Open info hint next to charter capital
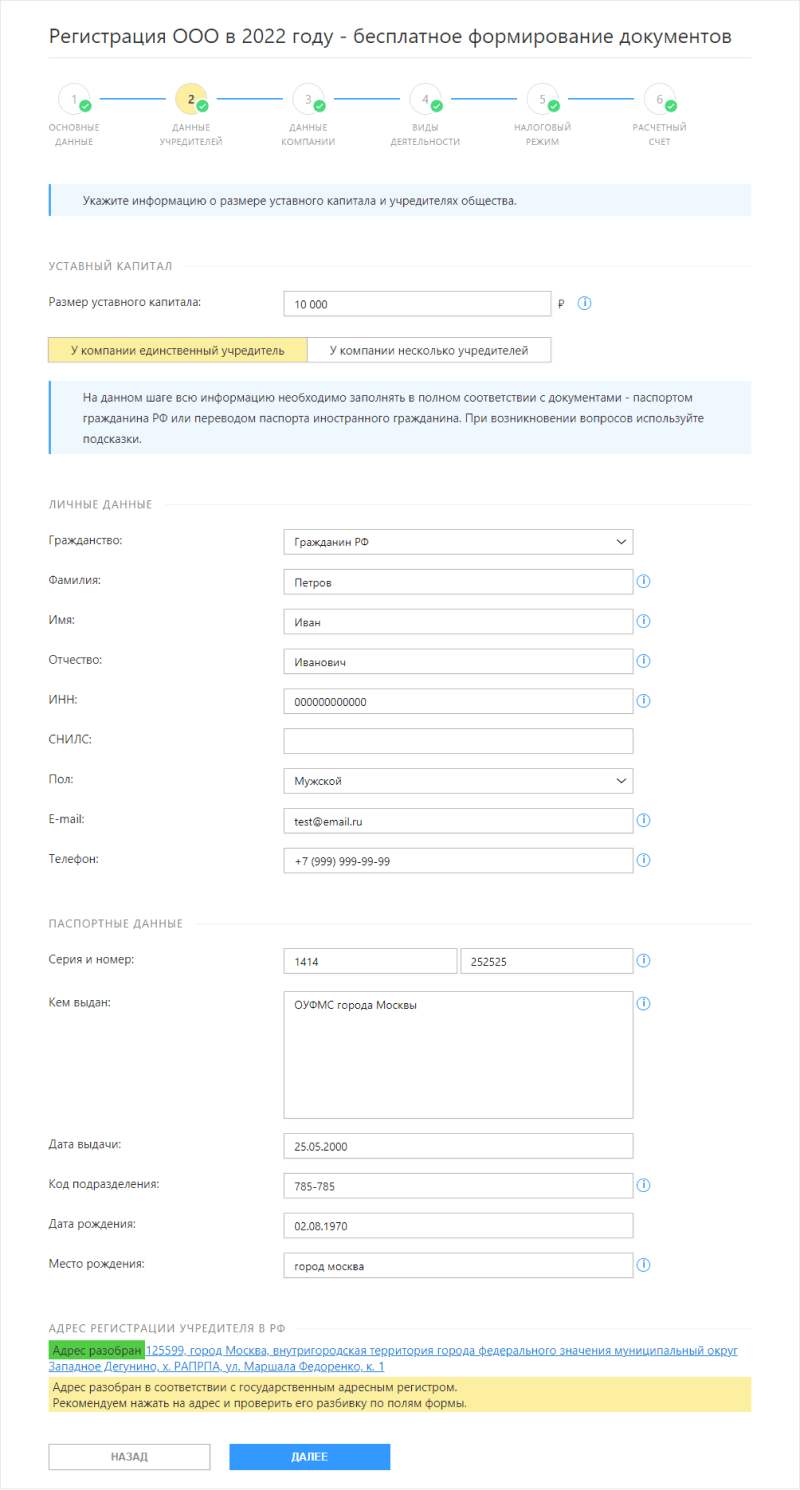This screenshot has height=1490, width=800. pyautogui.click(x=585, y=303)
